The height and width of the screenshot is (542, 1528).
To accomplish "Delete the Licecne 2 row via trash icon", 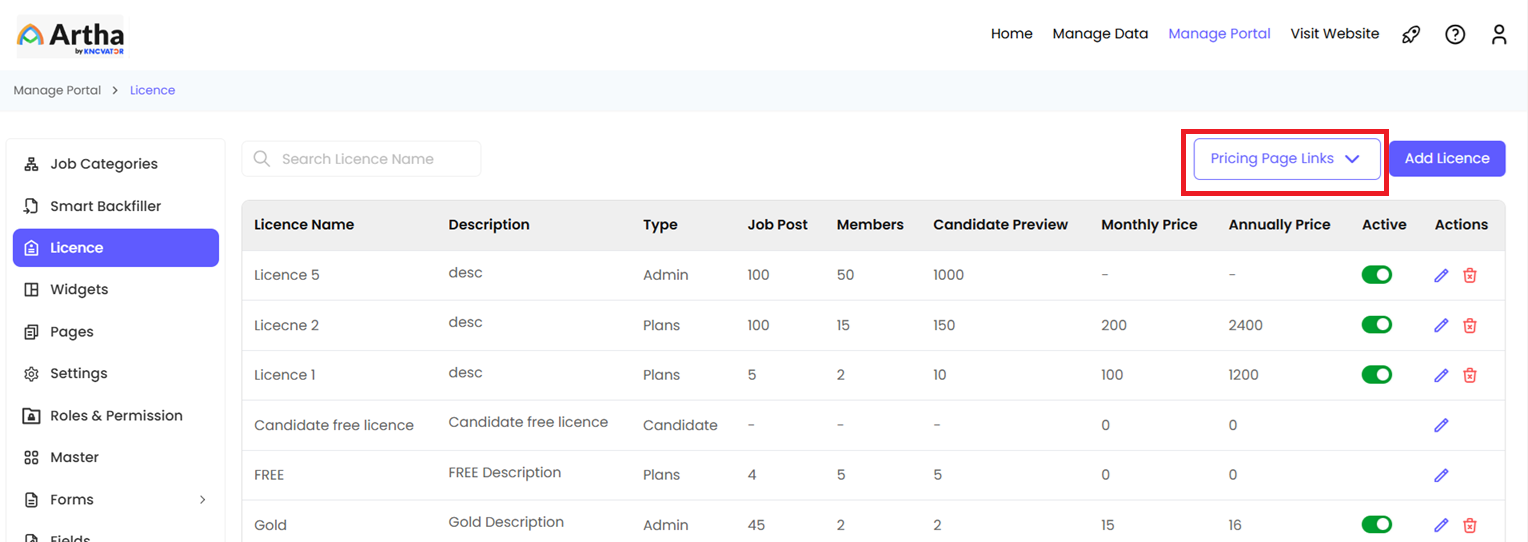I will tap(1469, 325).
